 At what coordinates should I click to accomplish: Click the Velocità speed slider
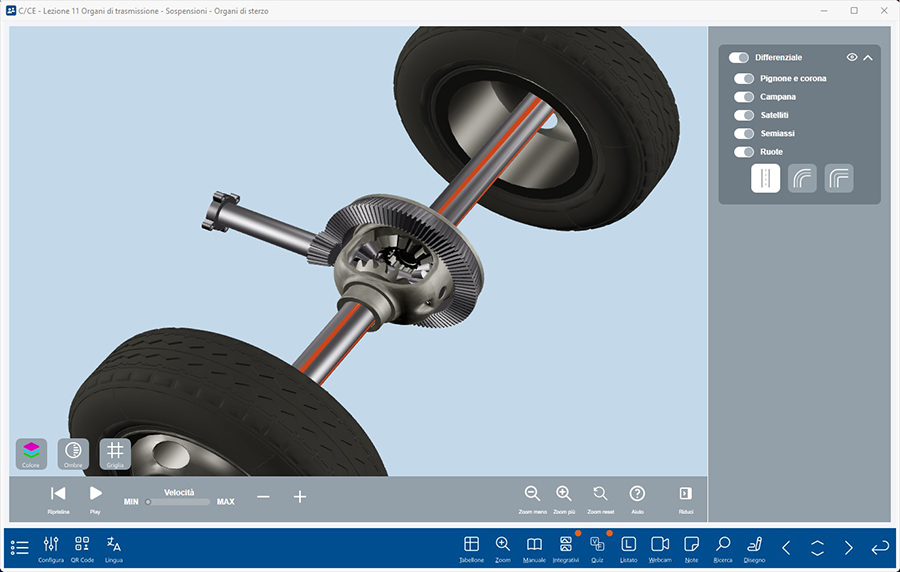point(178,502)
